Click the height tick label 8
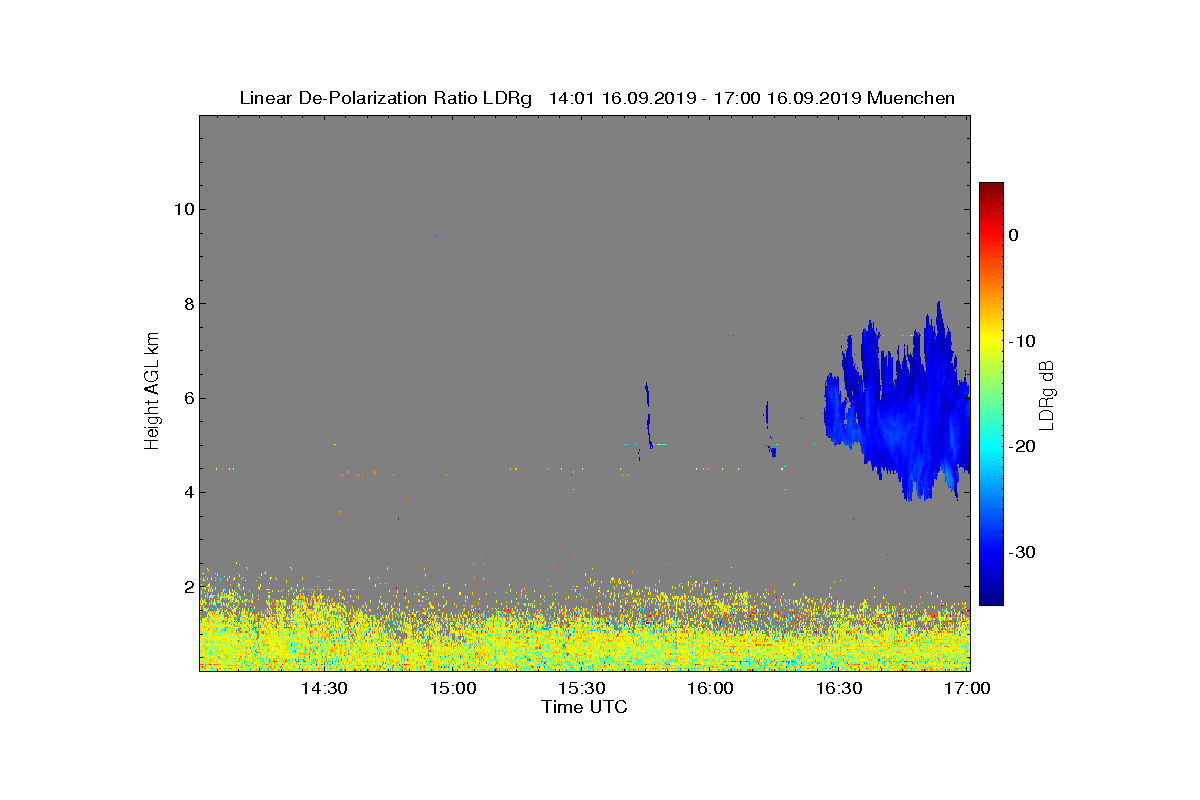 point(187,303)
